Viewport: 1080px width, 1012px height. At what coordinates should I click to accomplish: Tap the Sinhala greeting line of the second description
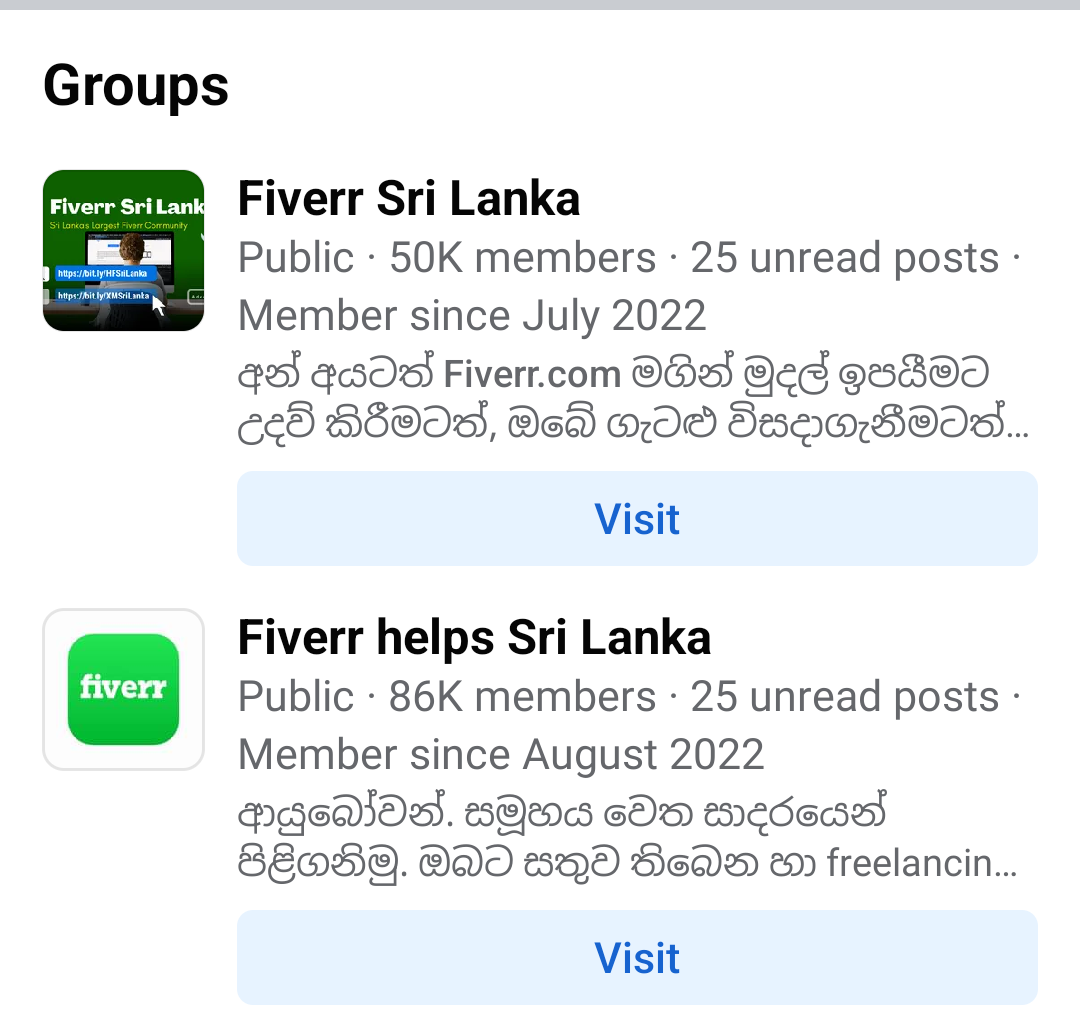click(561, 814)
